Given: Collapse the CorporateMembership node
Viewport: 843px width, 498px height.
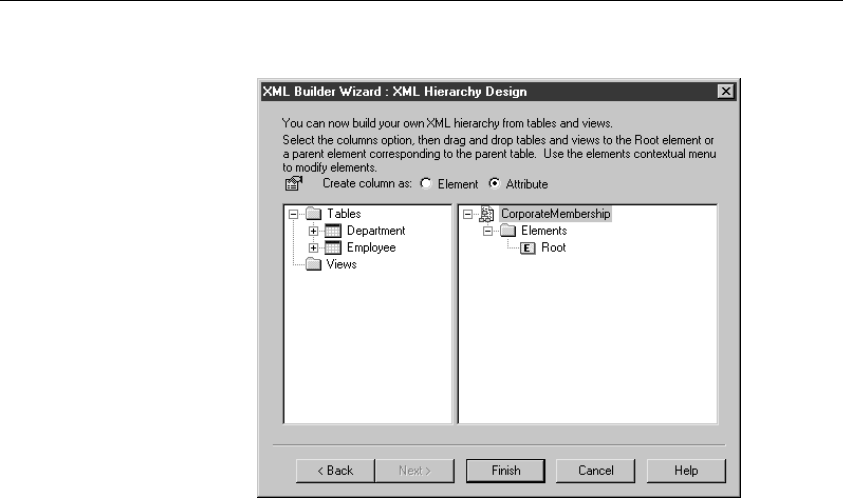Looking at the screenshot, I should (468, 214).
